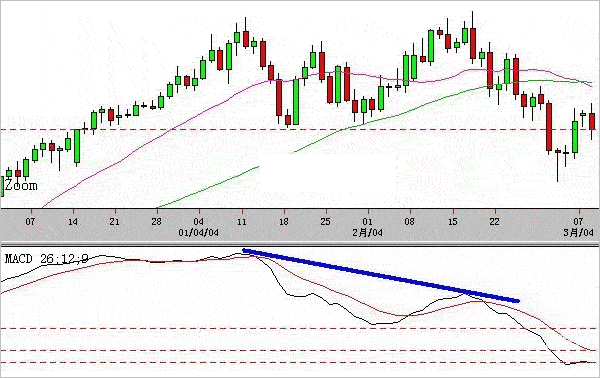Select the 28 date marker
Viewport: 600px width, 378px height.
click(x=156, y=222)
